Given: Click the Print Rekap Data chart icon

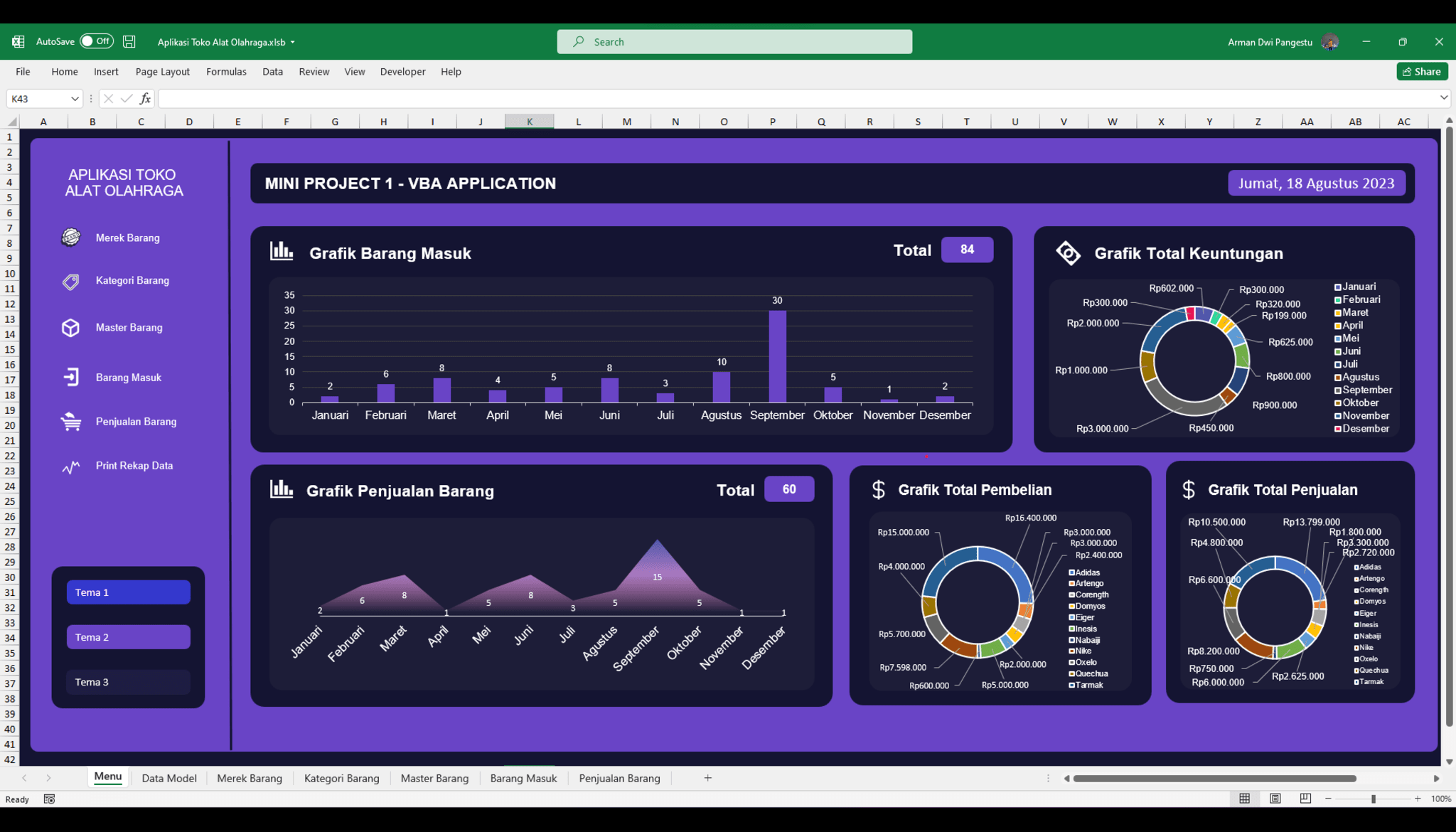Looking at the screenshot, I should 70,467.
